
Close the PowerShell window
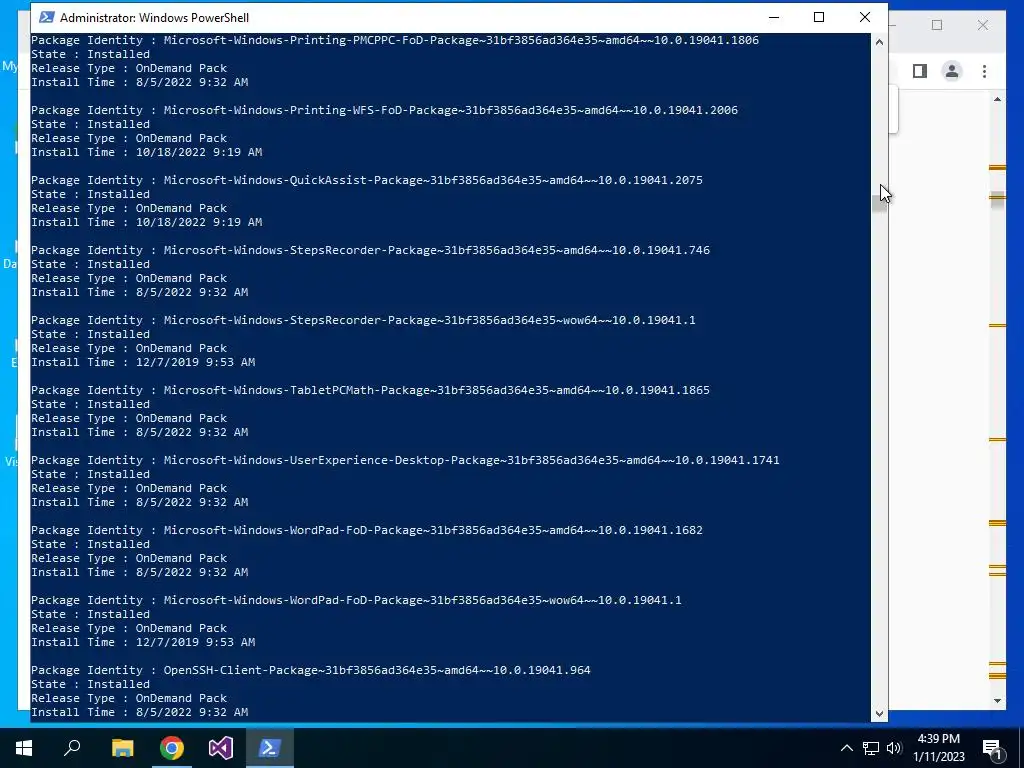865,18
